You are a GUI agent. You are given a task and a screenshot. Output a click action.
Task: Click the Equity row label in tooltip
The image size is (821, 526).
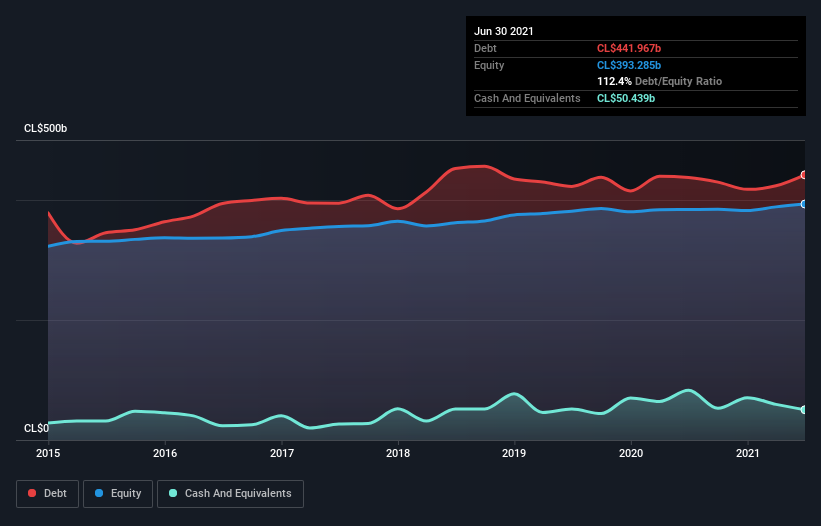(489, 65)
